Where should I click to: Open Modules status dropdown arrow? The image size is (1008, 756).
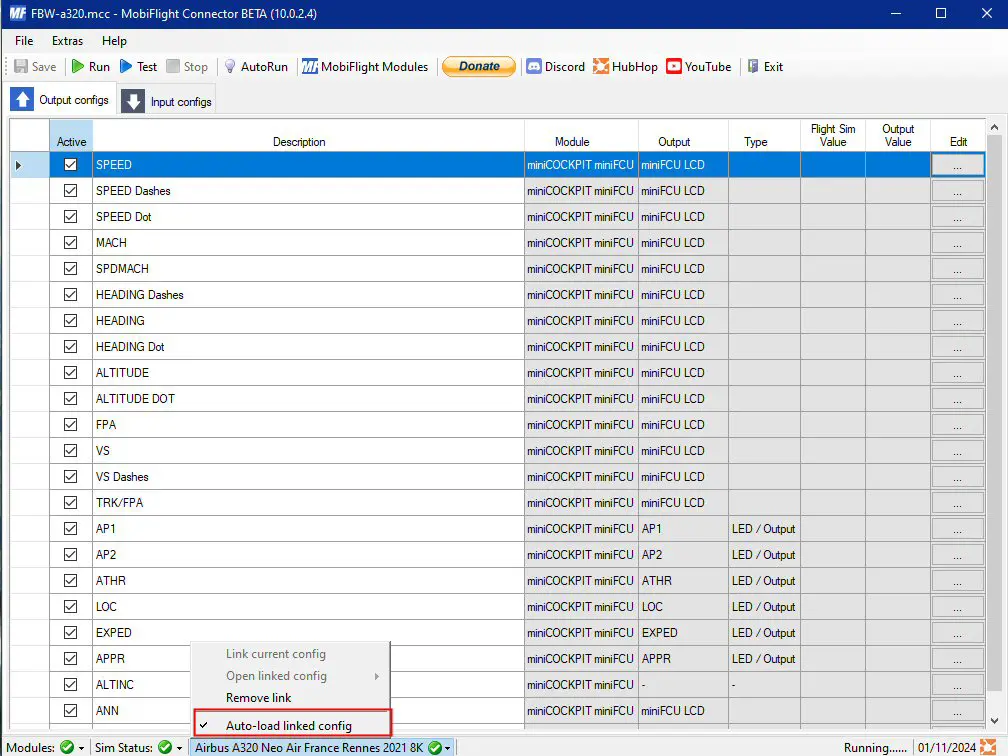pyautogui.click(x=82, y=748)
